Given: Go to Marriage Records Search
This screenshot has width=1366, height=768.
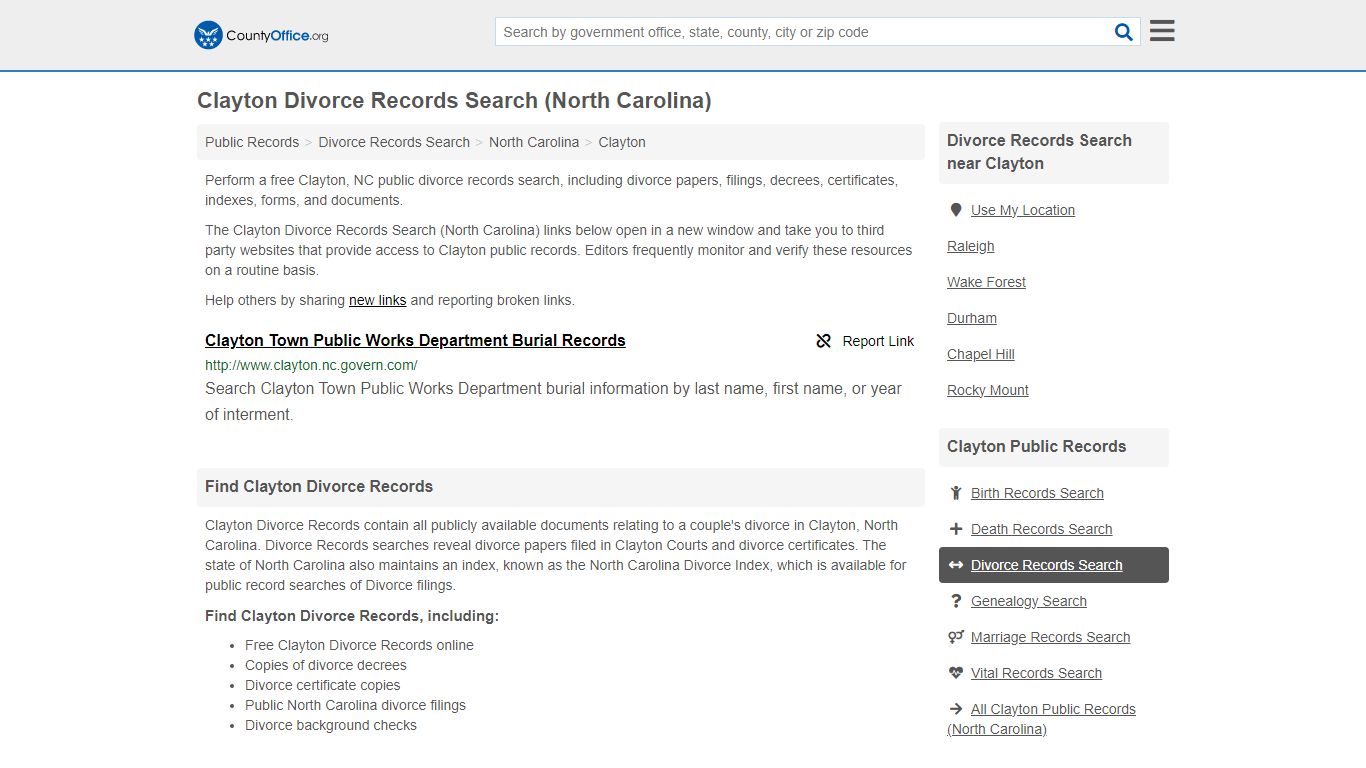Looking at the screenshot, I should pyautogui.click(x=1050, y=637).
